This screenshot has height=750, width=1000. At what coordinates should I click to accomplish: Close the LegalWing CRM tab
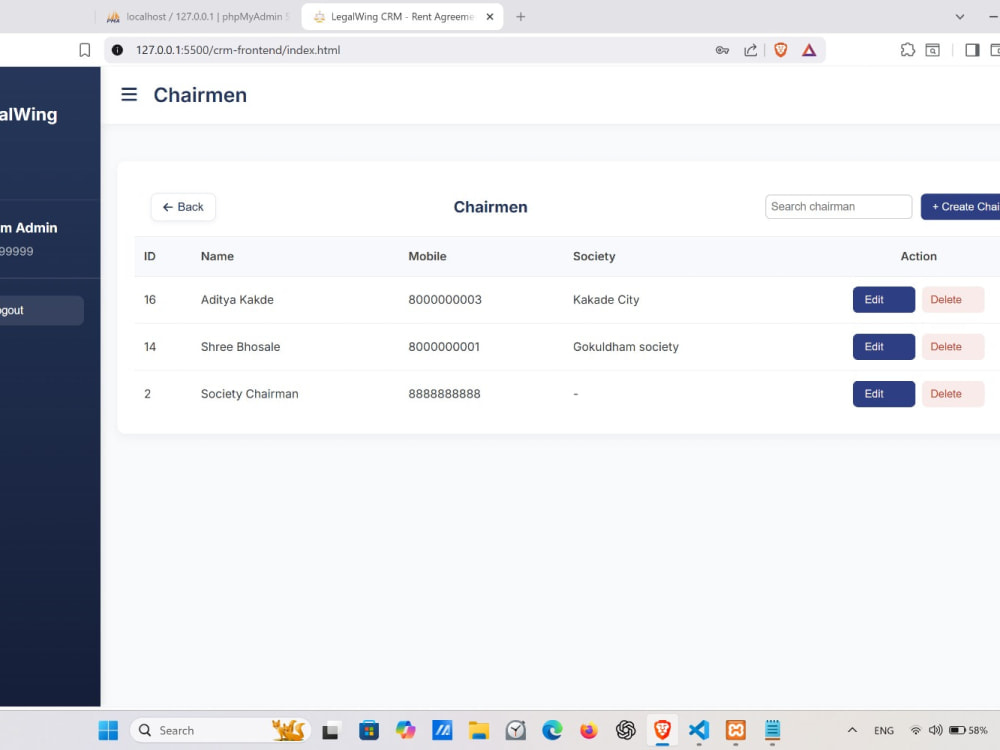point(490,17)
